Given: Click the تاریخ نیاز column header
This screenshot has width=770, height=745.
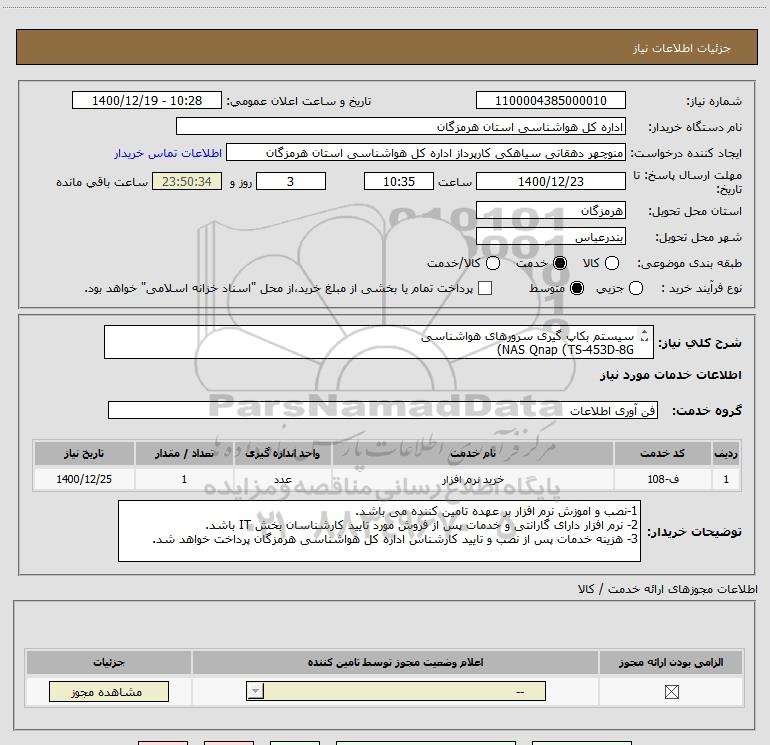Looking at the screenshot, I should 84,453.
